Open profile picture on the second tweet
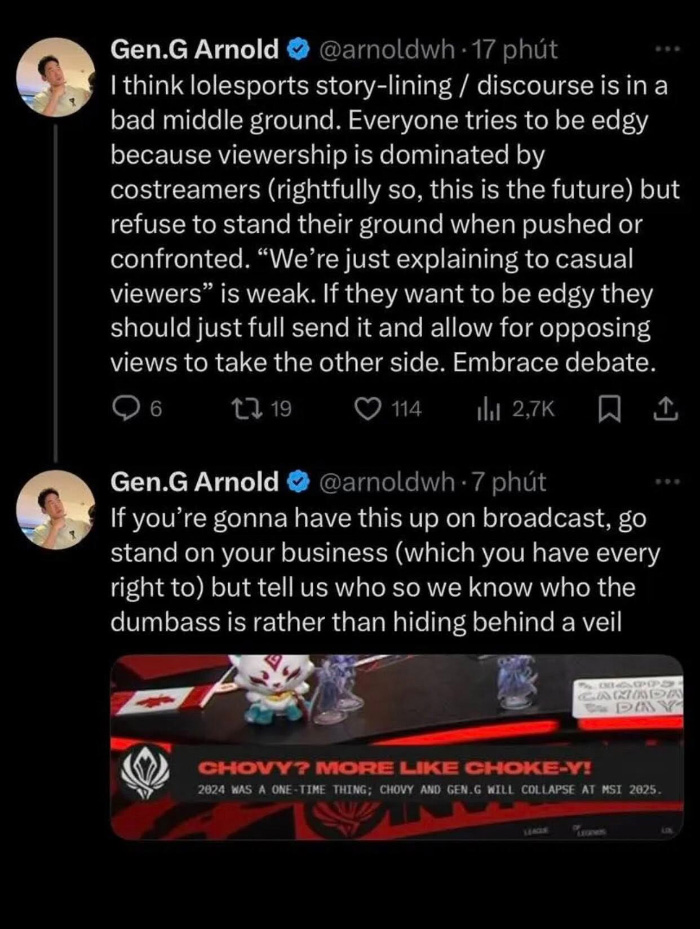 point(56,509)
